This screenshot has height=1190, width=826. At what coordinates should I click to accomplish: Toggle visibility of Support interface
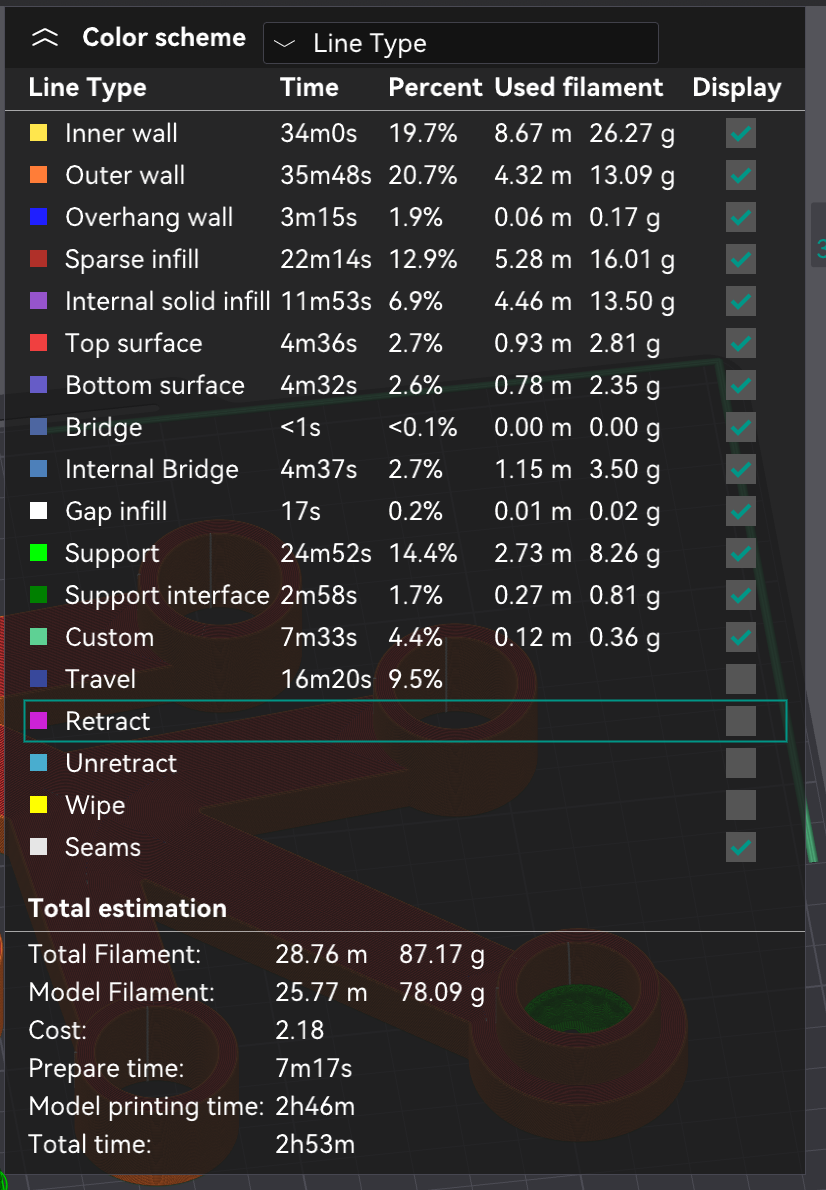point(740,594)
